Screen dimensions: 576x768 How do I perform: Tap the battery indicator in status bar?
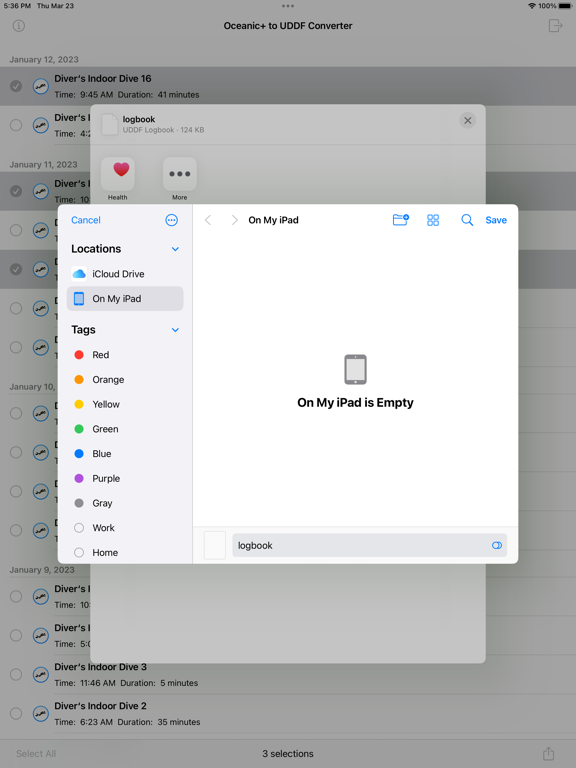coord(565,6)
